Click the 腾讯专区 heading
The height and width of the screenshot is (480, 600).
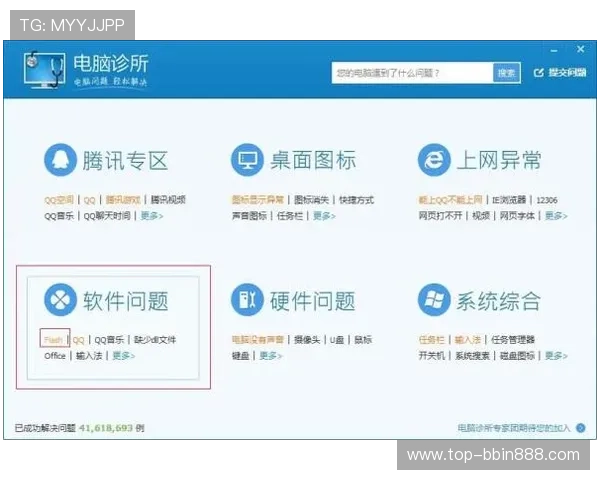(x=125, y=161)
